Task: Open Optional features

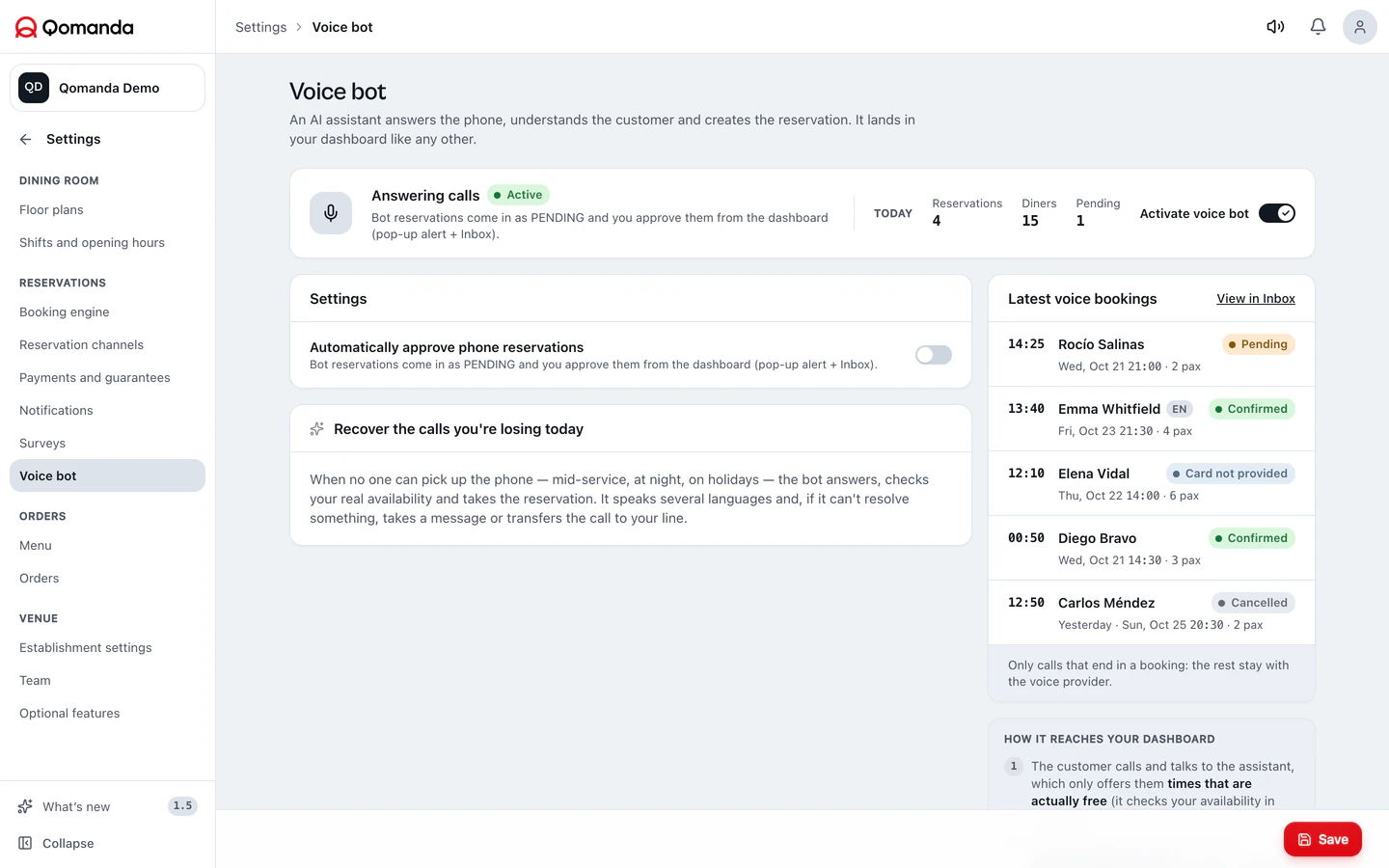Action: (x=107, y=714)
